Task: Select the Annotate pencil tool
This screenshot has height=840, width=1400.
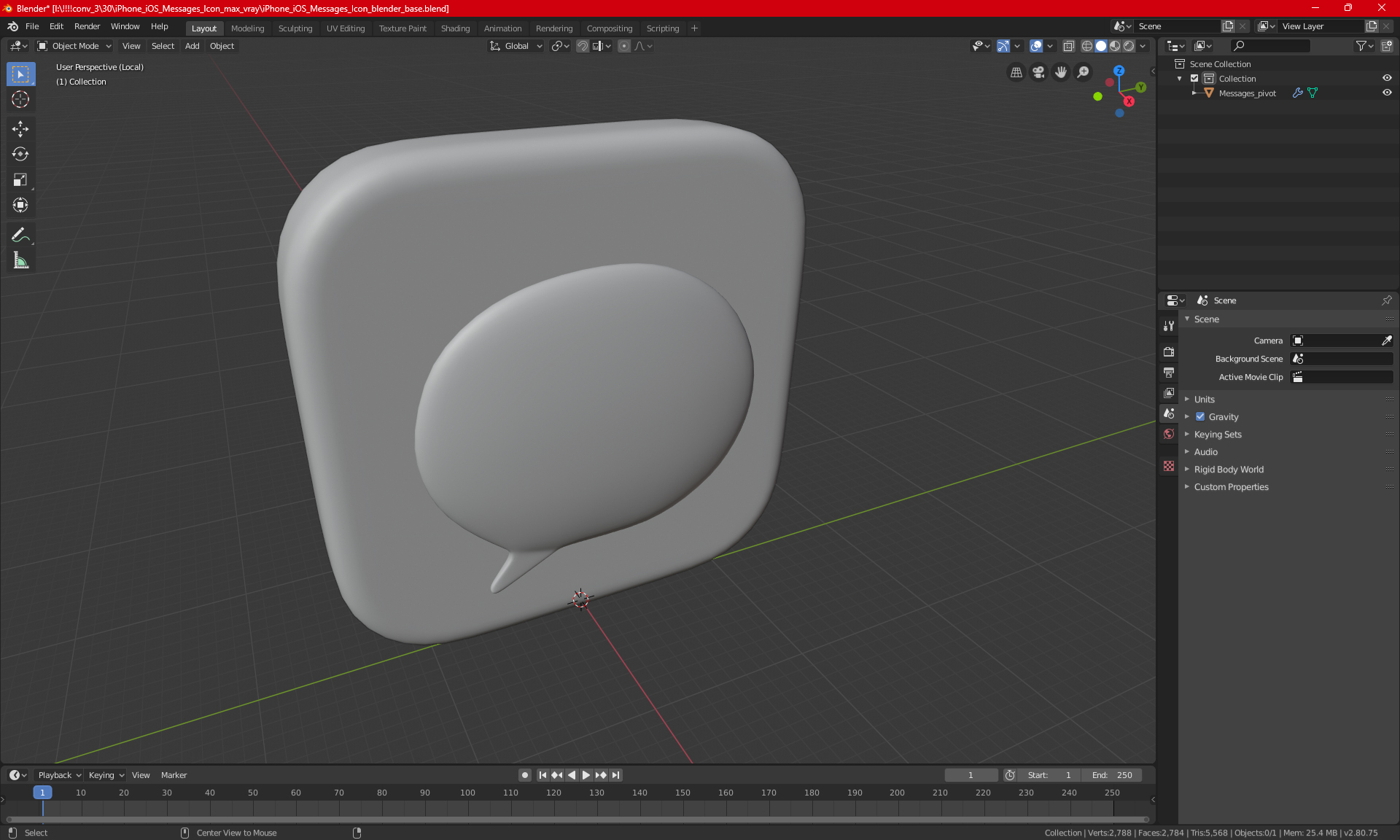Action: tap(20, 235)
